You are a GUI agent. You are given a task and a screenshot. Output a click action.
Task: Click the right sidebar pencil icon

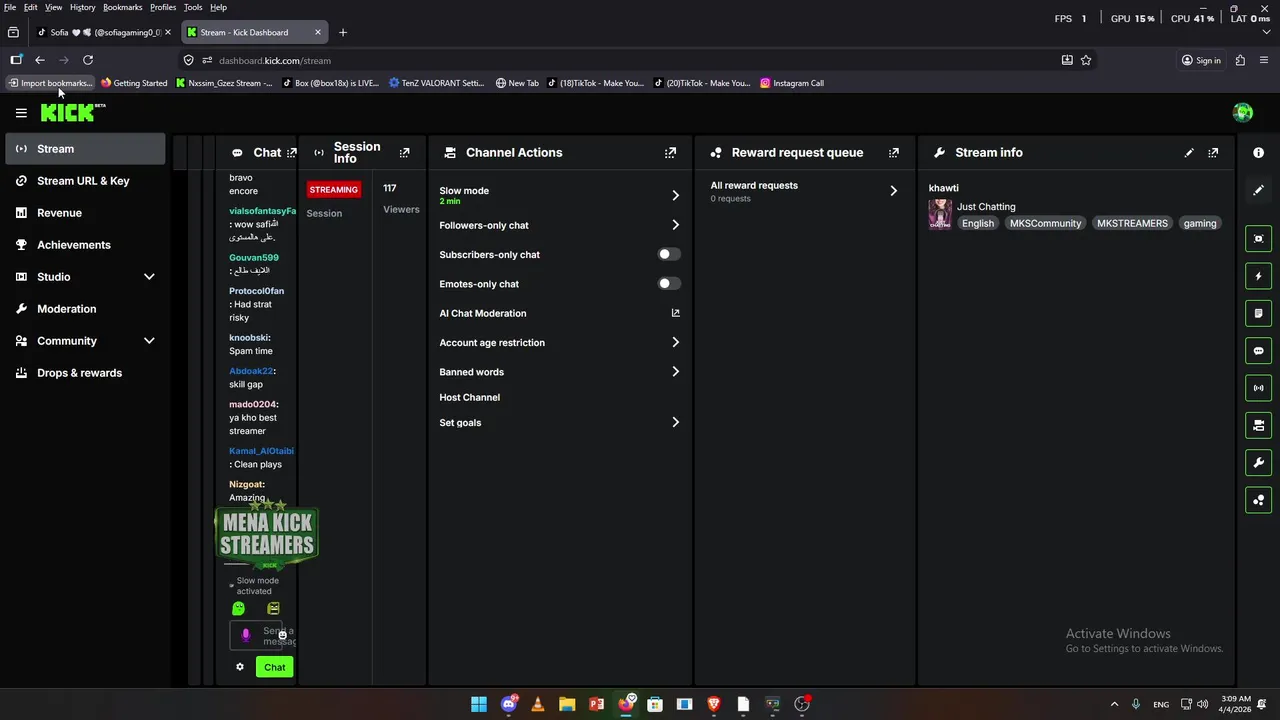pos(1258,190)
